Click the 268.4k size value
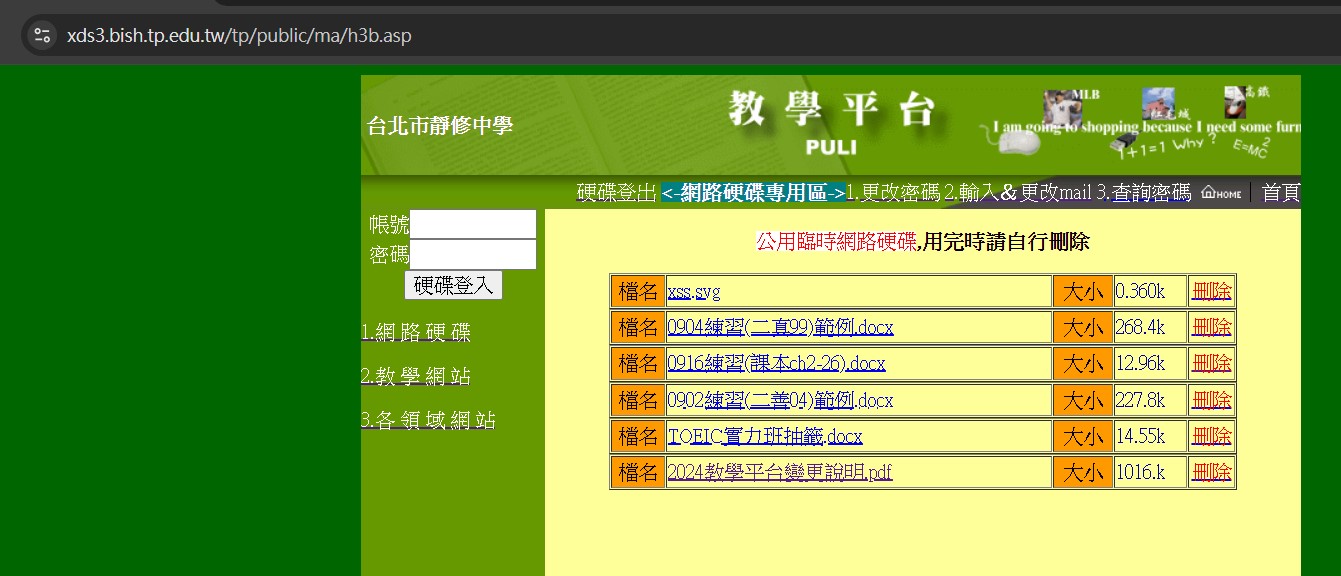1341x576 pixels. (x=1140, y=328)
